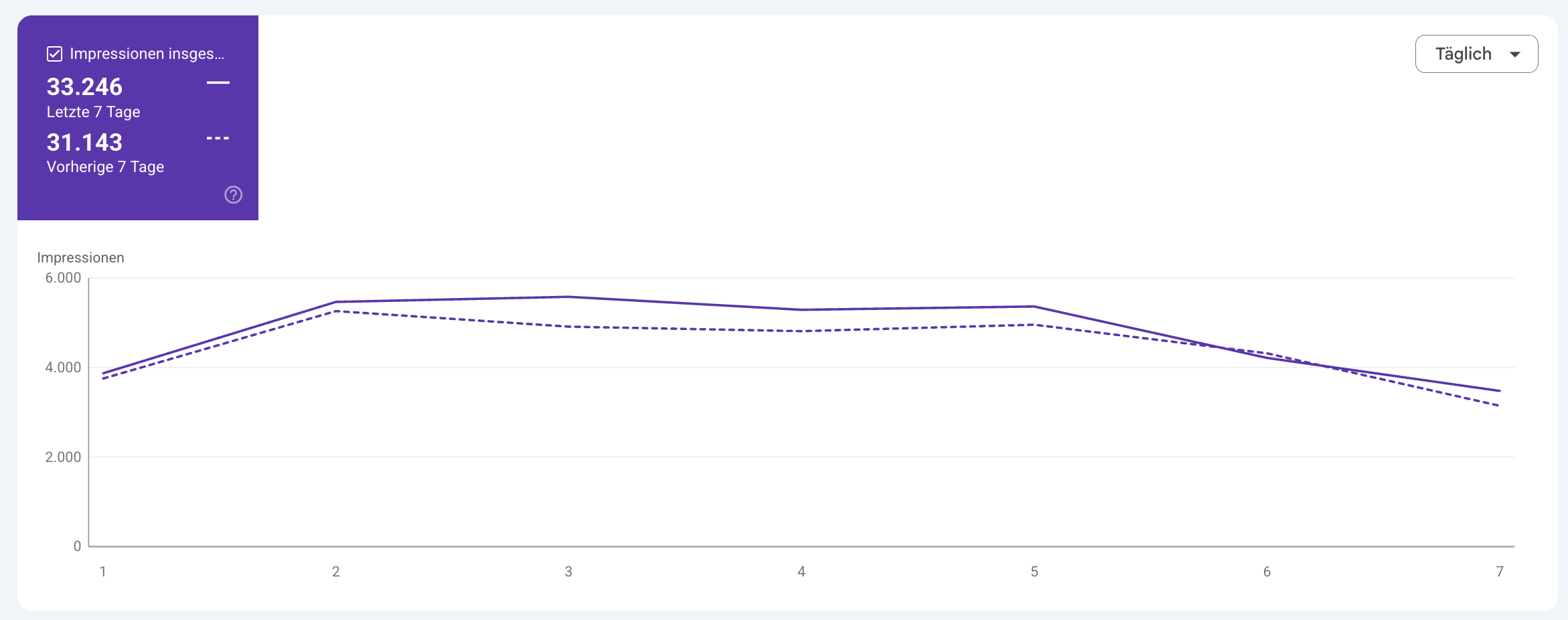Click day 2 on the x-axis
This screenshot has height=620, width=1568.
336,572
